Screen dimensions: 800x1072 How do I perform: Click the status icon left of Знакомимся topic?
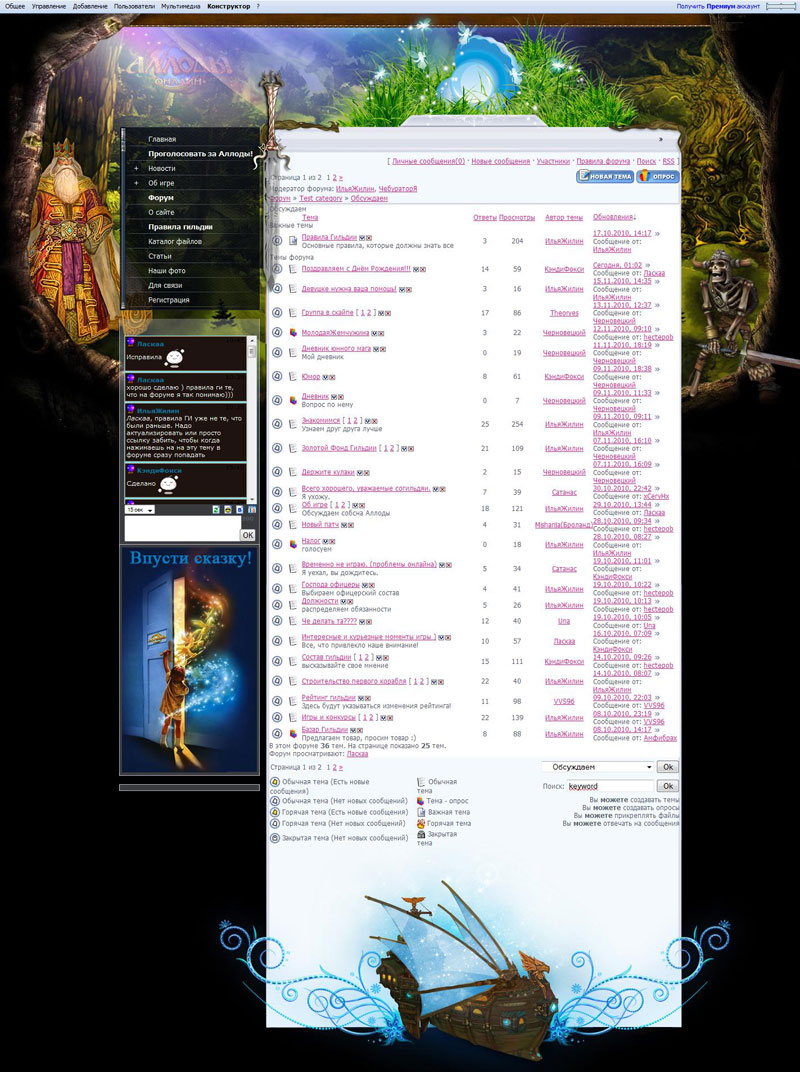pyautogui.click(x=277, y=424)
